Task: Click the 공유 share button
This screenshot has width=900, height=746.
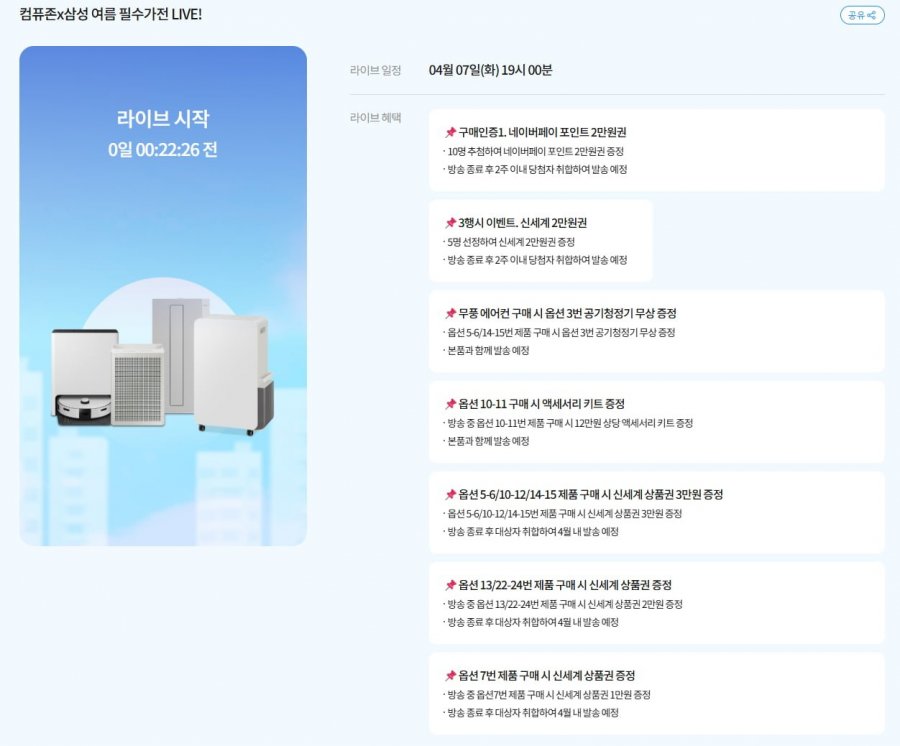Action: tap(861, 15)
